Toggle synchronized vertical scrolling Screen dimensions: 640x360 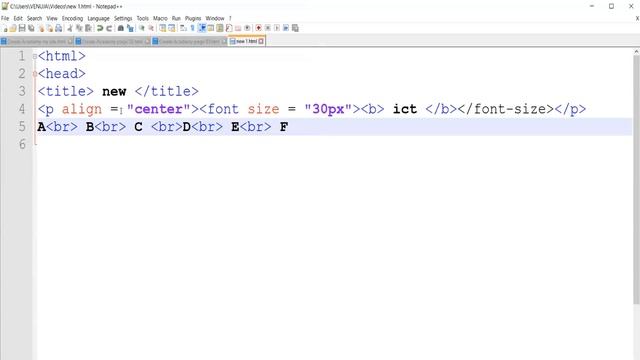[162, 28]
